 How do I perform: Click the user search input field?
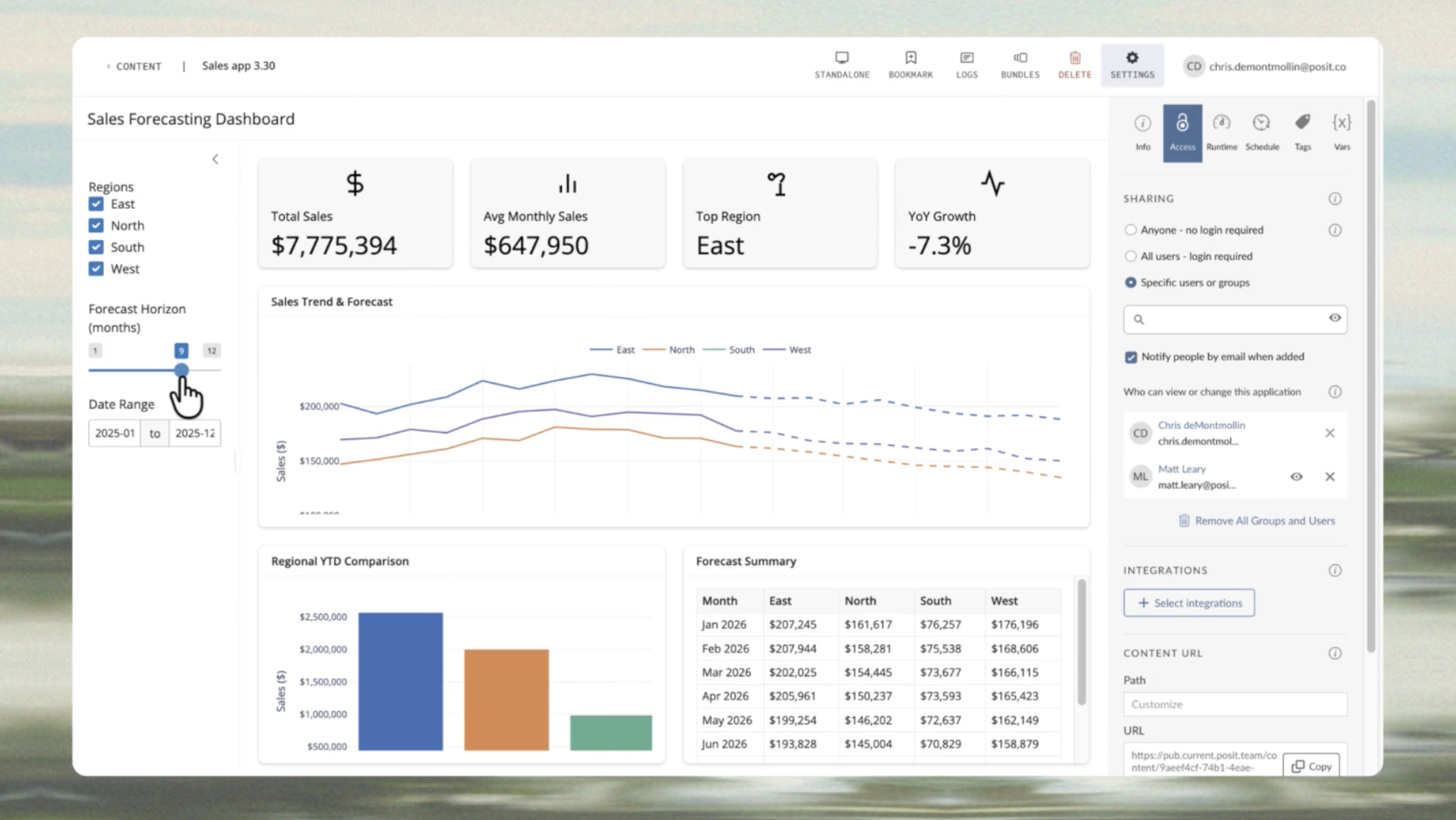coord(1235,319)
